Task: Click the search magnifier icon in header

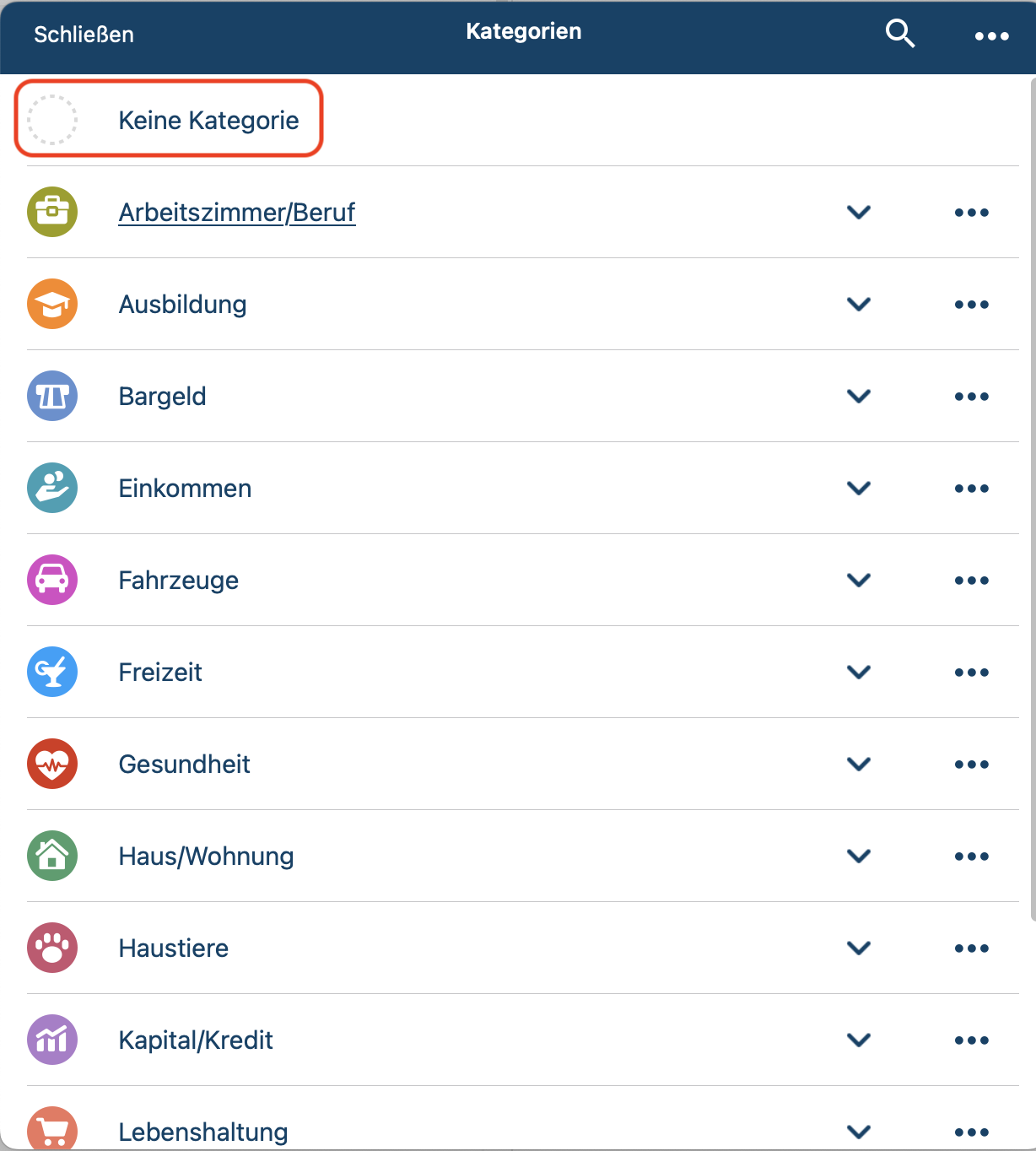Action: (900, 34)
